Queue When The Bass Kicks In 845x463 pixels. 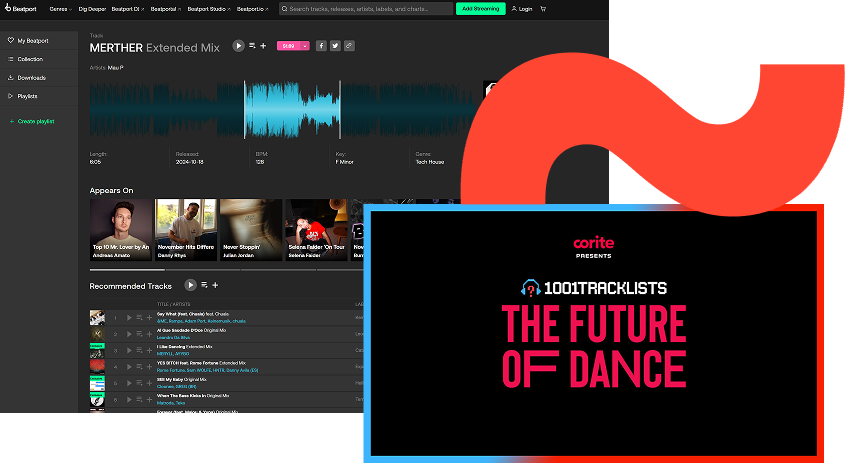click(x=139, y=399)
